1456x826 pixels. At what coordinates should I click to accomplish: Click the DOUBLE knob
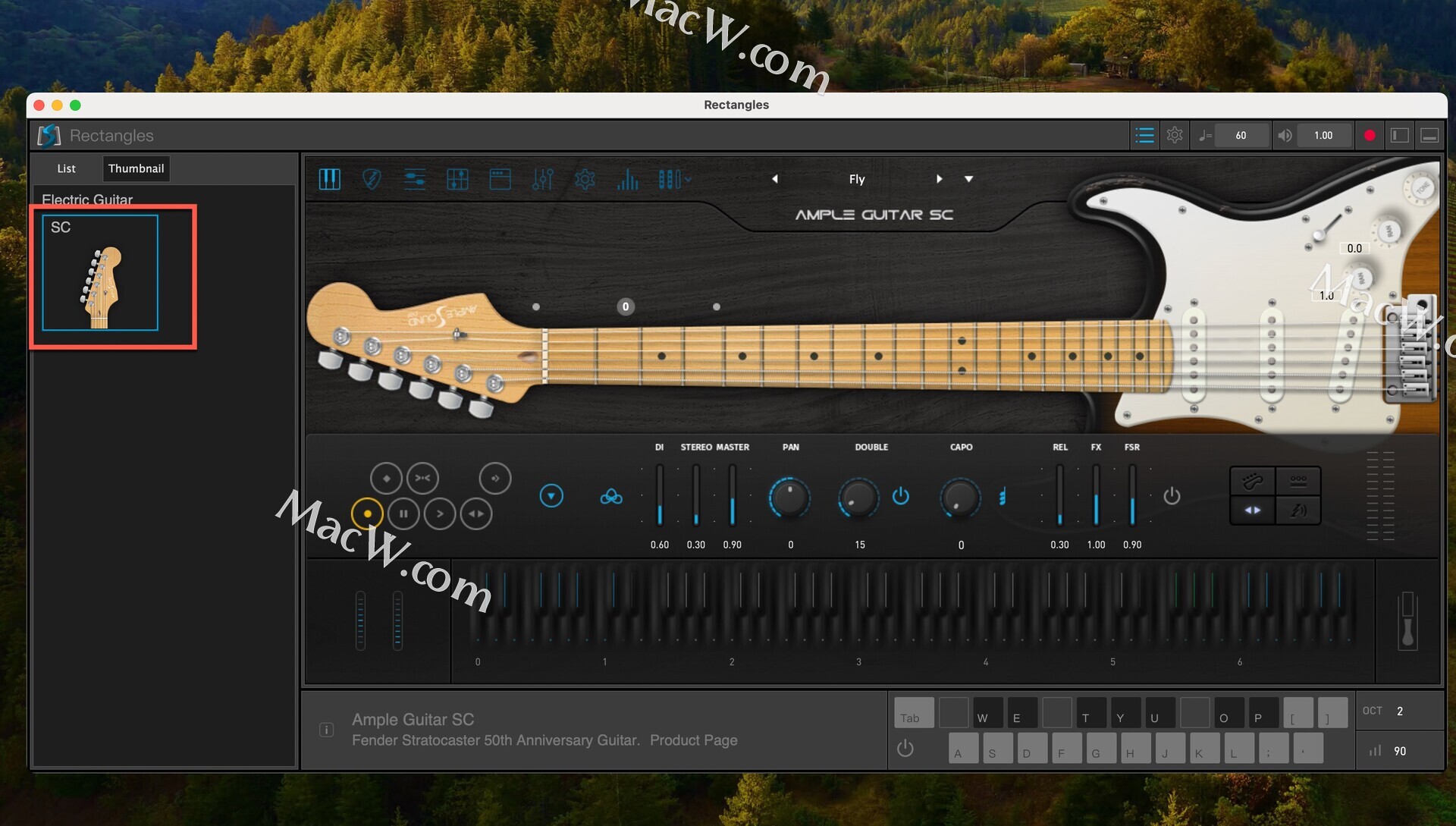point(858,498)
